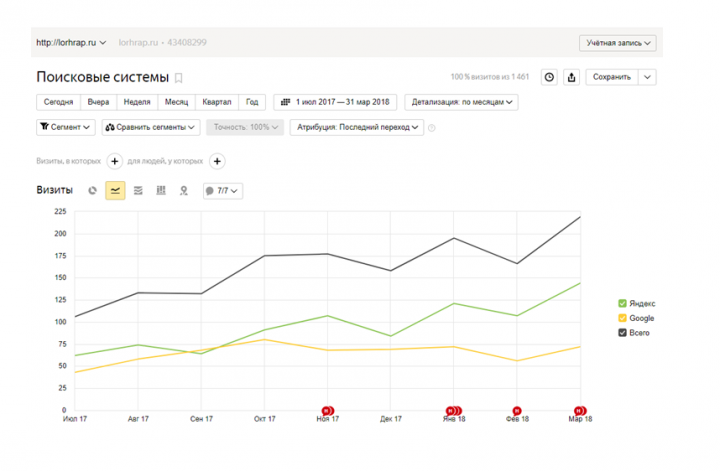
Task: Bookmark the Поисковые системы report
Action: 179,78
